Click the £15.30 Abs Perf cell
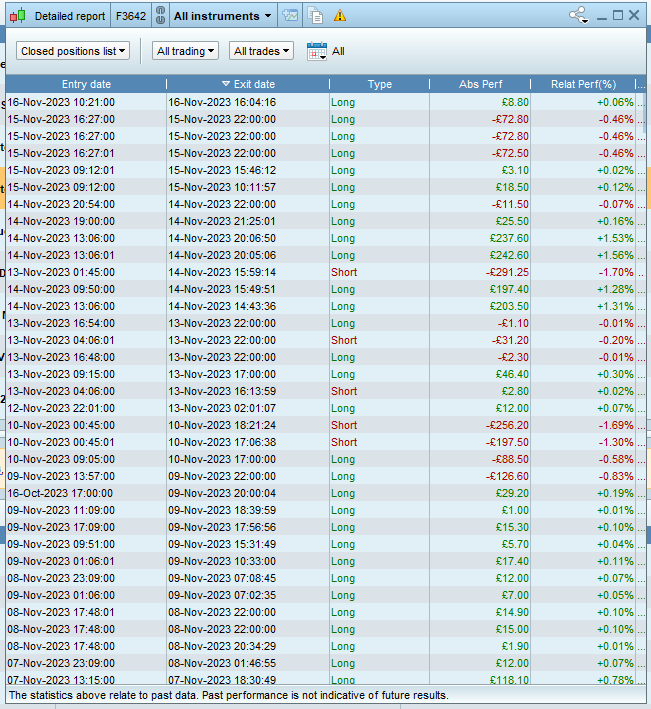The image size is (651, 709). coord(512,527)
